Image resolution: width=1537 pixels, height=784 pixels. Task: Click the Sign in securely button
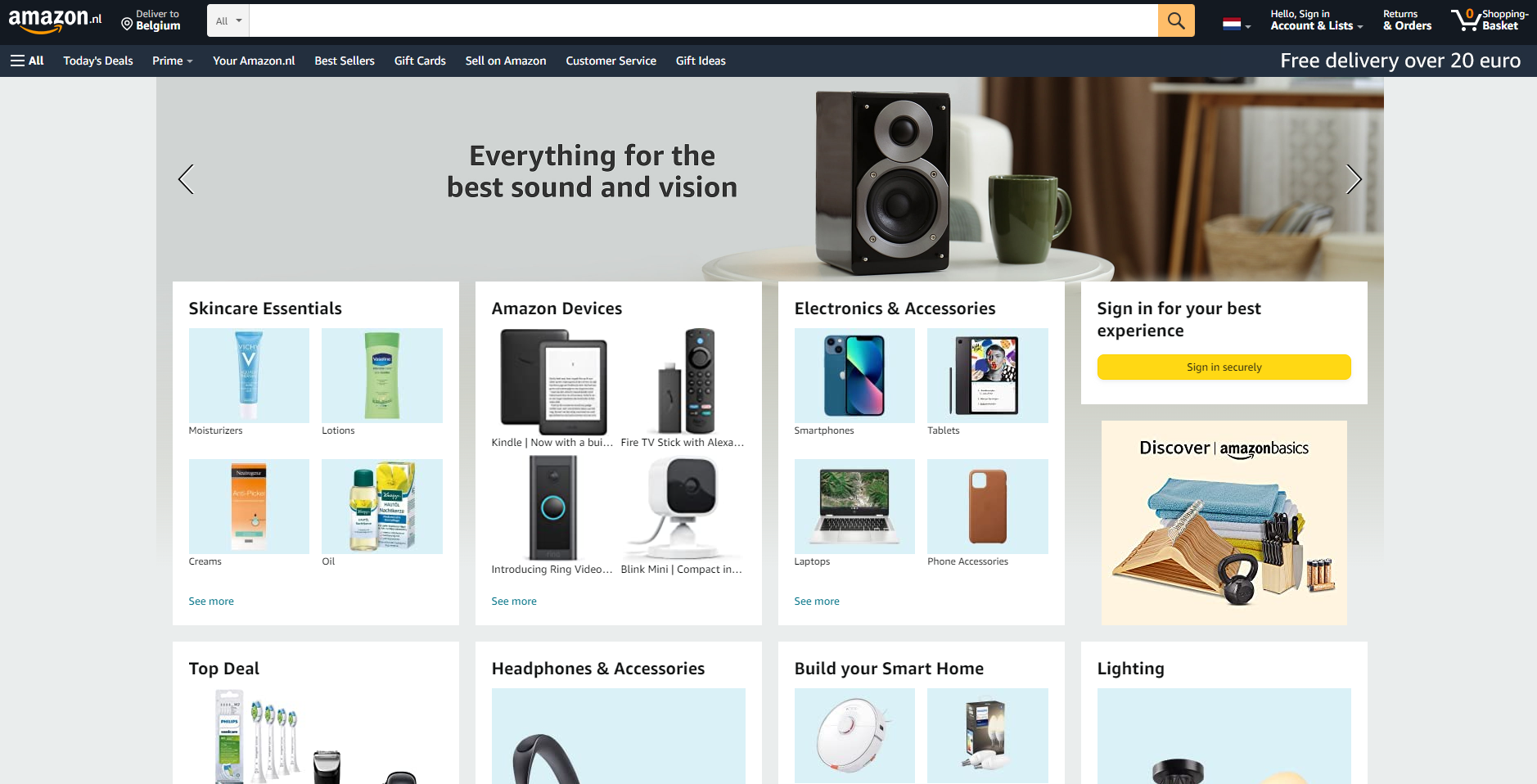[x=1224, y=367]
